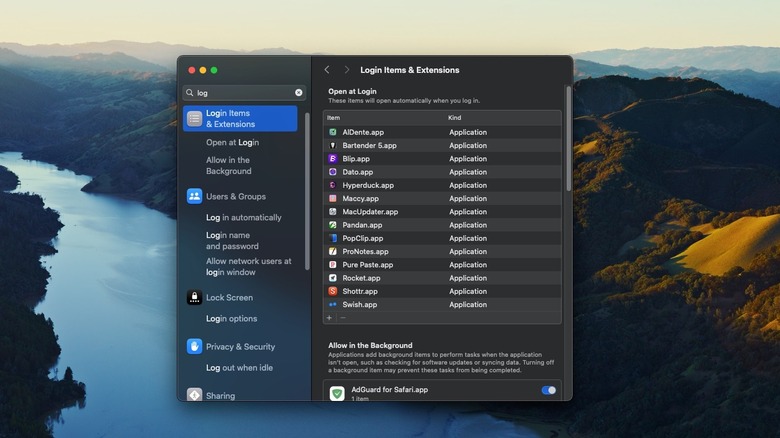Add a login item with the plus button
The height and width of the screenshot is (438, 780).
point(329,317)
